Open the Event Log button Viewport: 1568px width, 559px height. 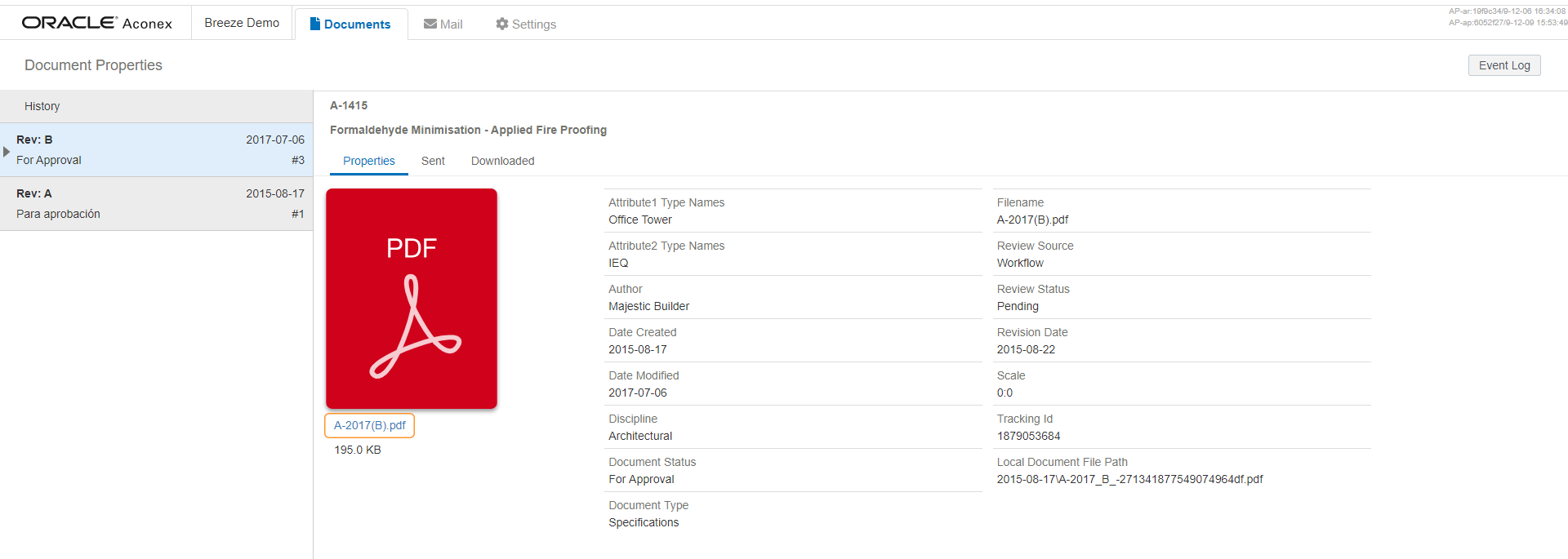[x=1504, y=65]
